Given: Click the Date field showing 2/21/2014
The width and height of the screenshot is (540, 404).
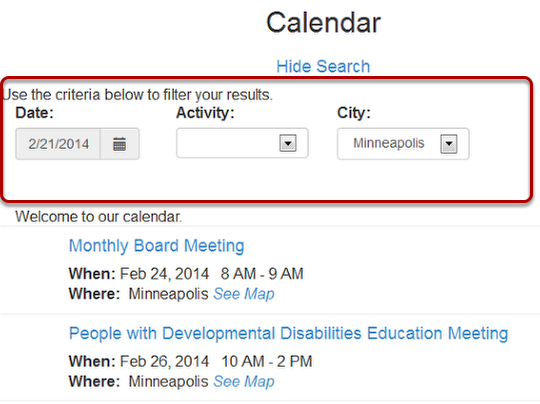Looking at the screenshot, I should [x=58, y=144].
